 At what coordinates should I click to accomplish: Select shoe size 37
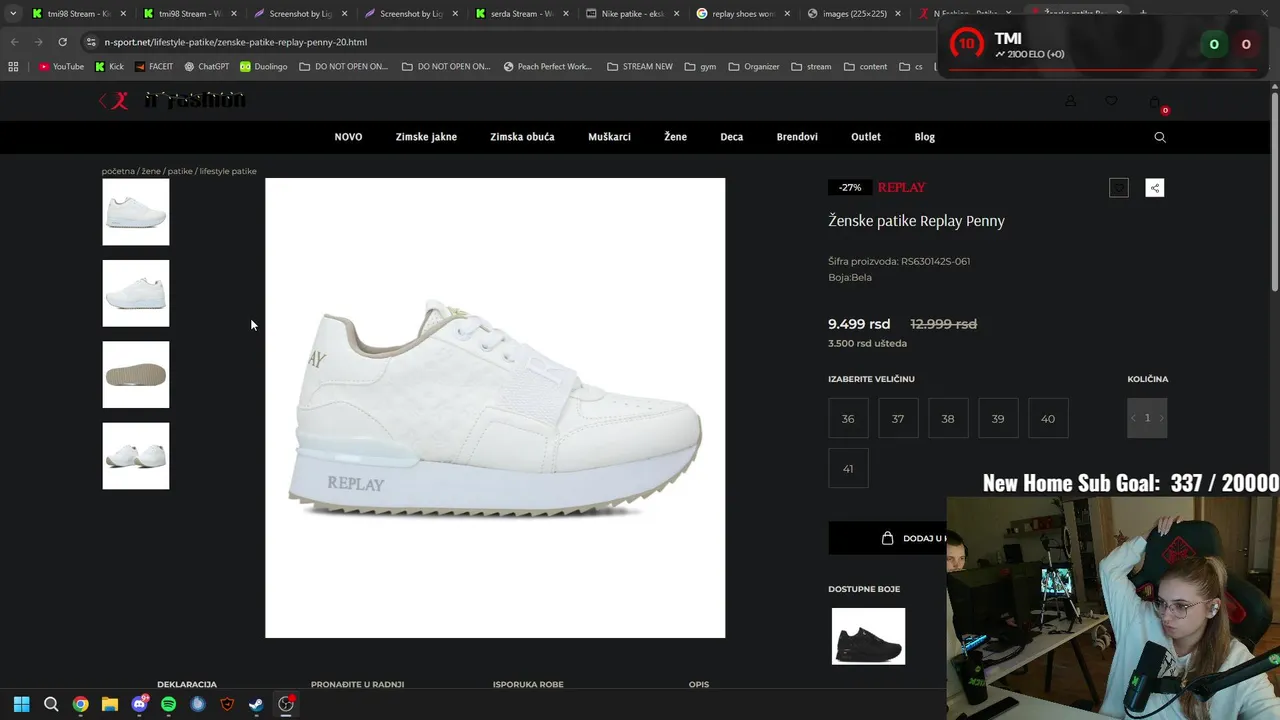click(x=898, y=418)
